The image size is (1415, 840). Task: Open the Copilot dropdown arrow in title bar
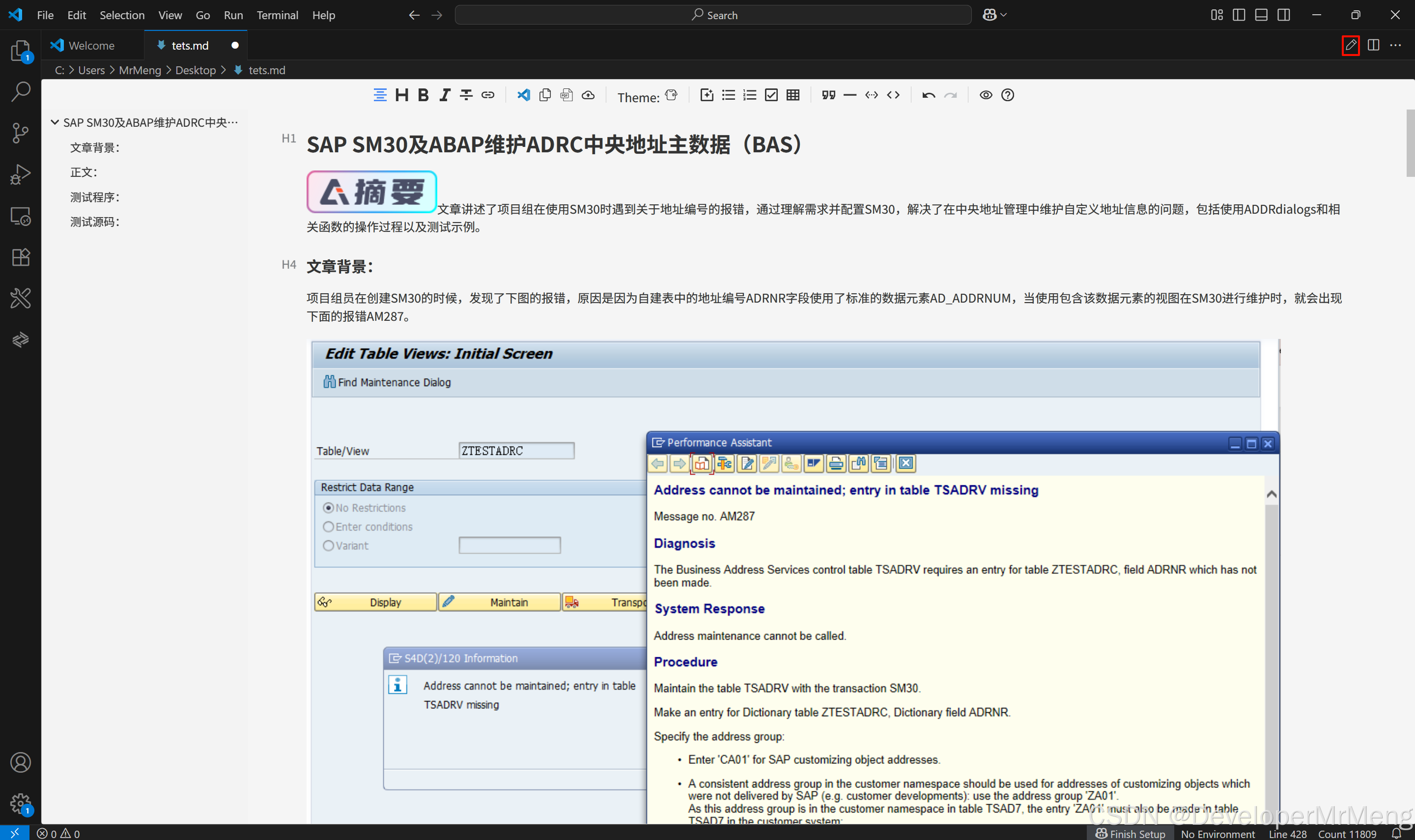click(x=1003, y=15)
